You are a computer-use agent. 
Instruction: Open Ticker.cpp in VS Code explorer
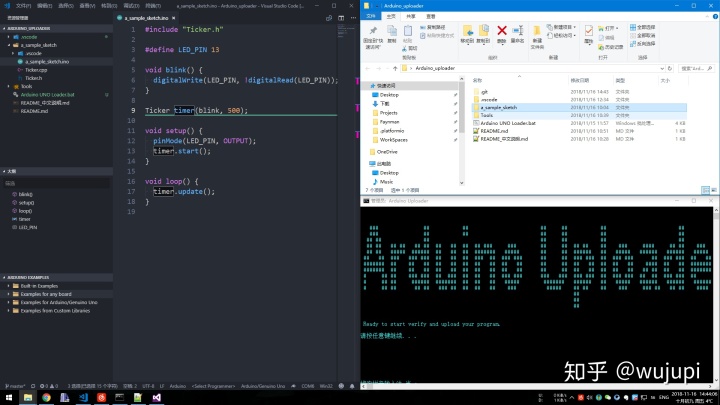[36, 70]
